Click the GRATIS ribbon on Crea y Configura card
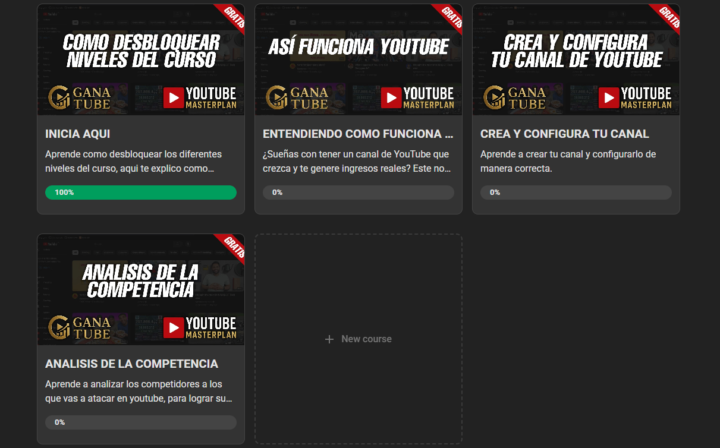 pyautogui.click(x=669, y=17)
